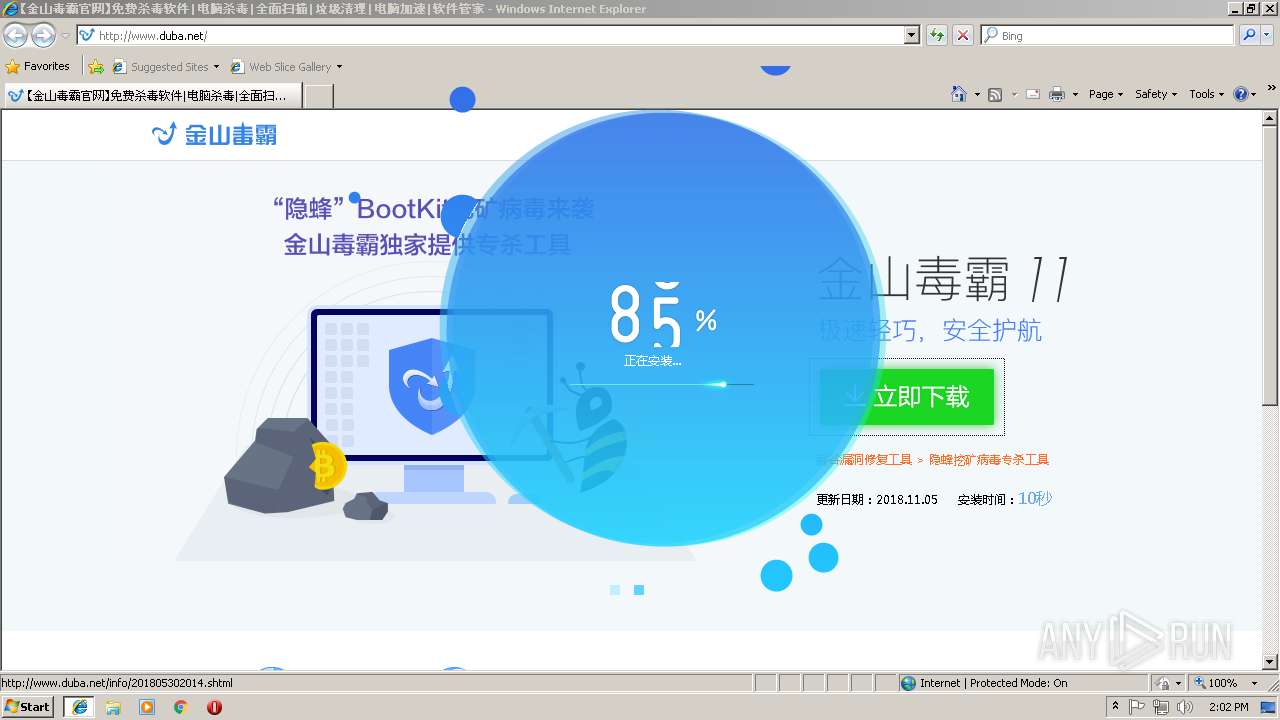Launch Media Player from the taskbar
The height and width of the screenshot is (720, 1280).
click(x=147, y=707)
